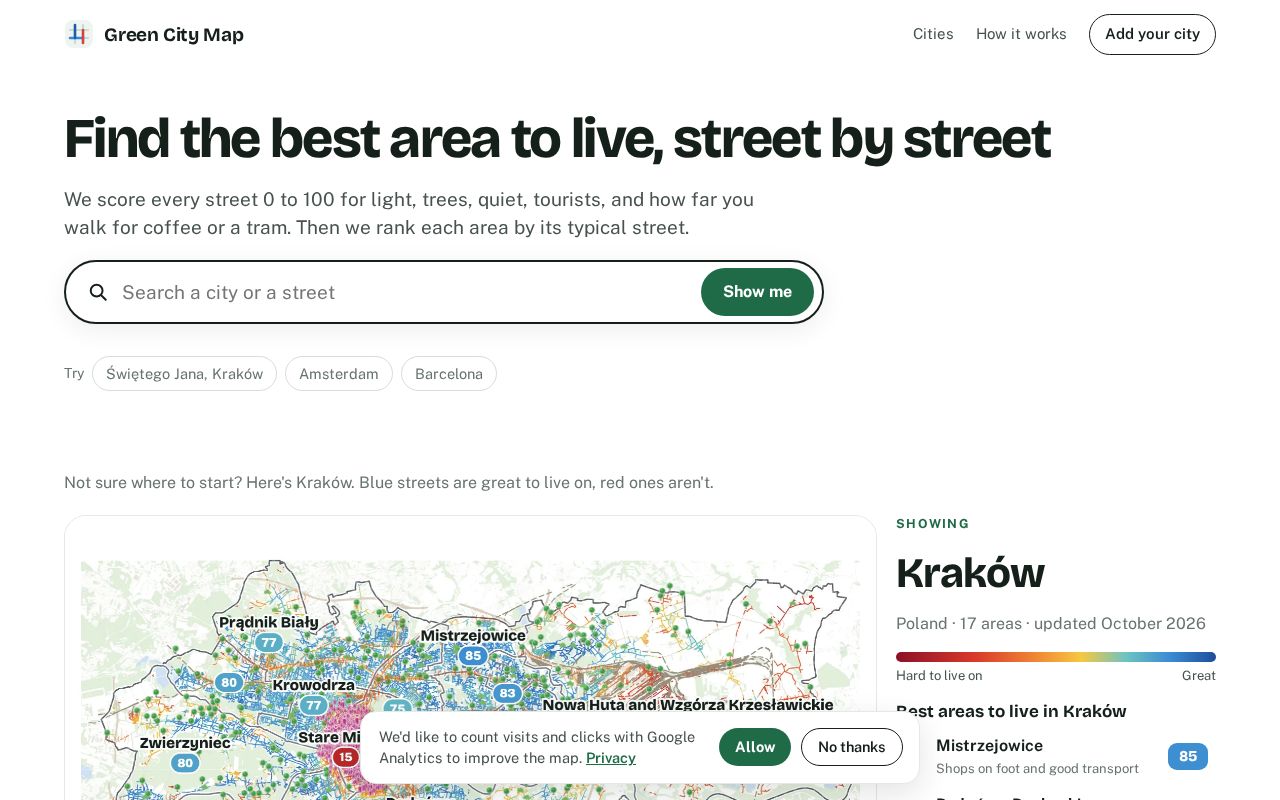Click the Add your city button
This screenshot has width=1280, height=800.
pyautogui.click(x=1152, y=34)
